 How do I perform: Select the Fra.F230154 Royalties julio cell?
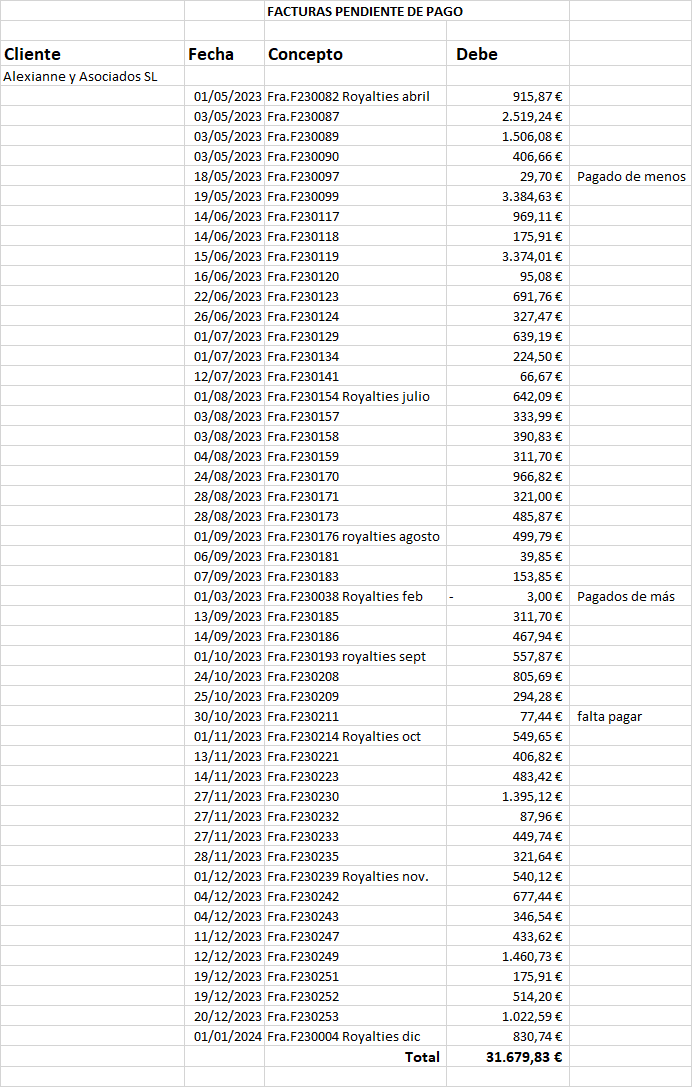click(x=349, y=396)
